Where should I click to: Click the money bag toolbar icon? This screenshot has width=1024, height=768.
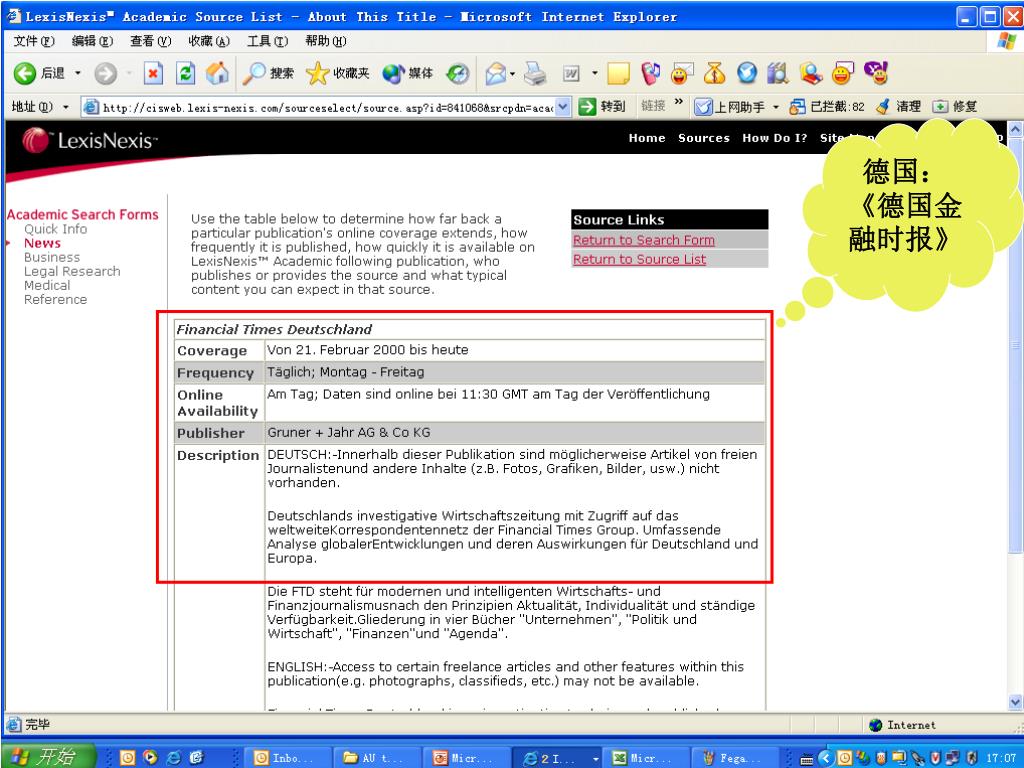[714, 73]
